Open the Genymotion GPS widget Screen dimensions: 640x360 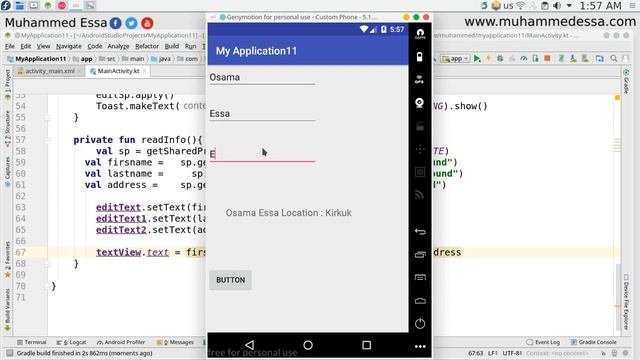coord(420,80)
